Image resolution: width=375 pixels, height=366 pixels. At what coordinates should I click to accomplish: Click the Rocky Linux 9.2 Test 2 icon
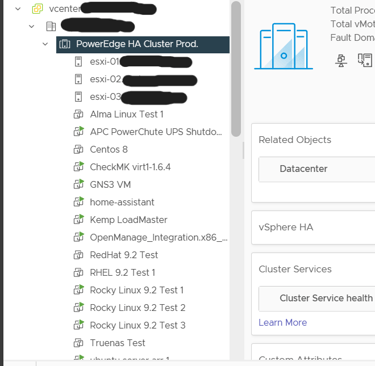coord(78,308)
